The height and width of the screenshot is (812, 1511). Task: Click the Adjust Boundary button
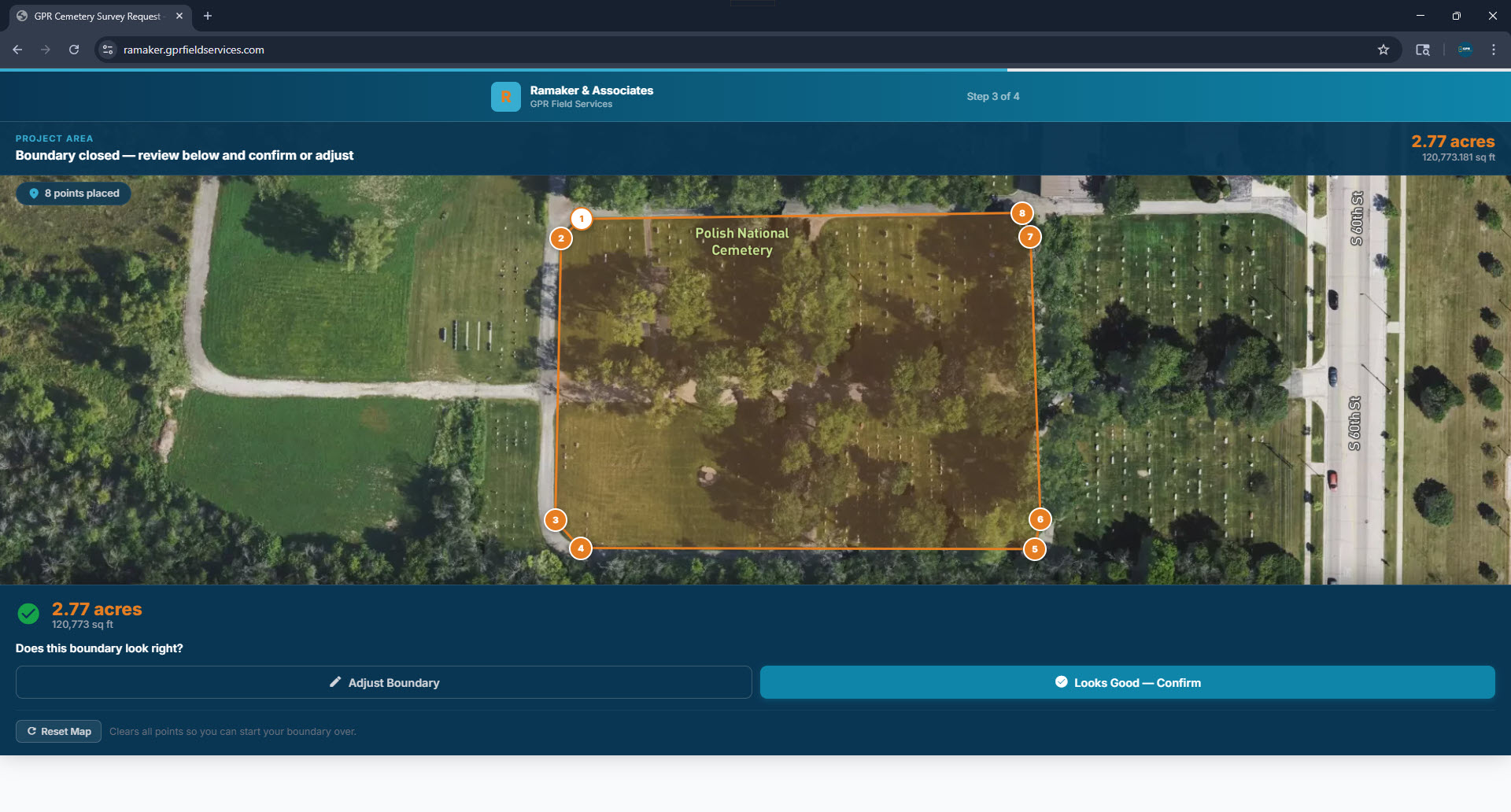(384, 683)
